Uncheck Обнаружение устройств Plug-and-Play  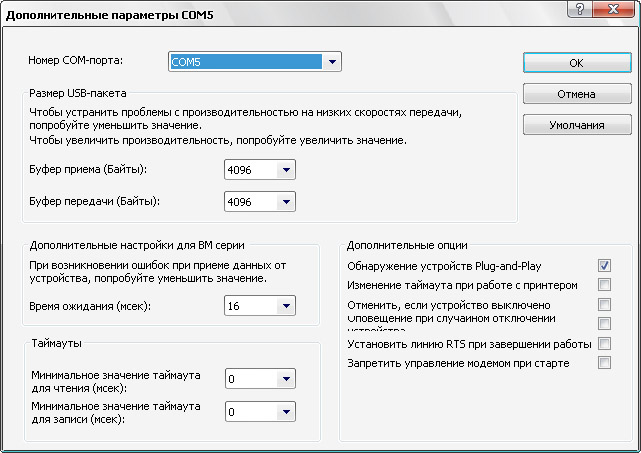pos(604,266)
